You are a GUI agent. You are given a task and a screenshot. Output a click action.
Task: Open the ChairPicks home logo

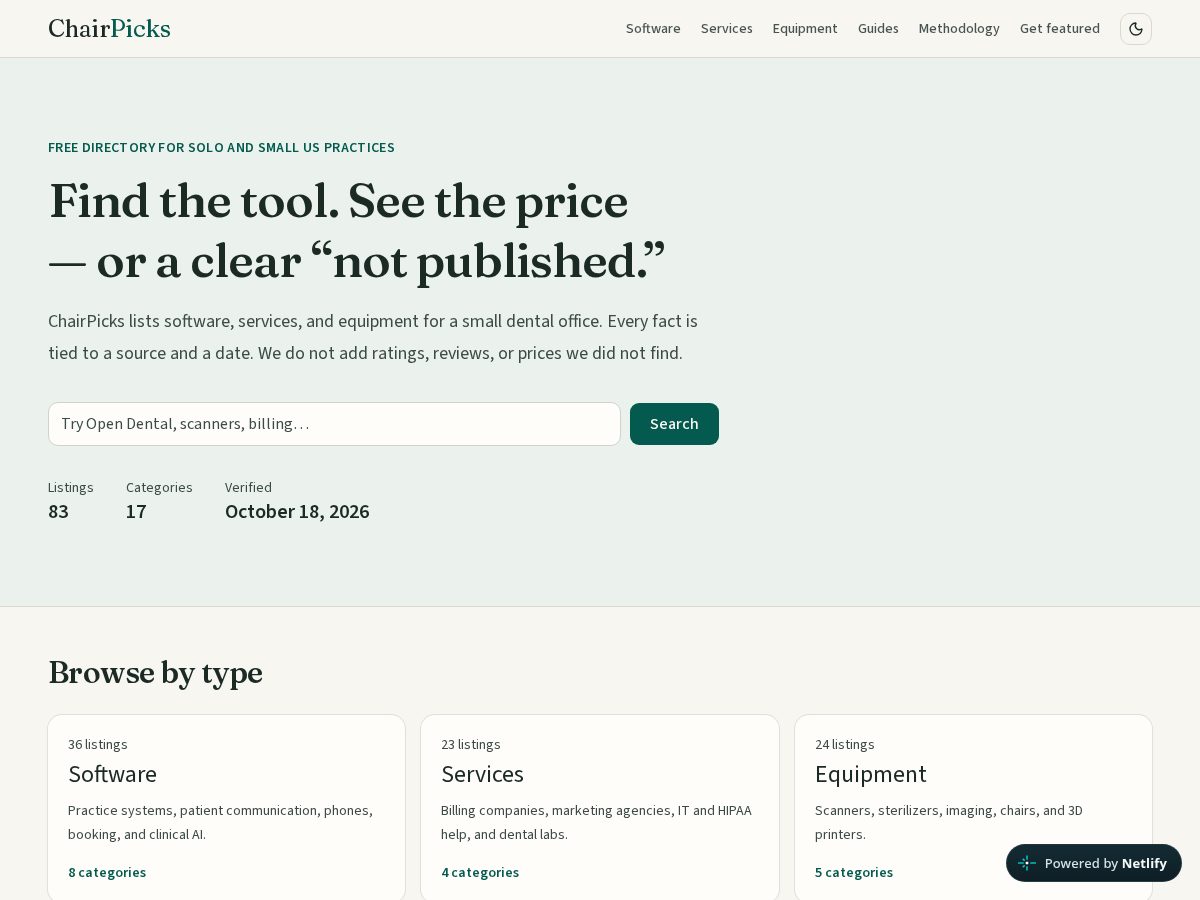pyautogui.click(x=109, y=28)
